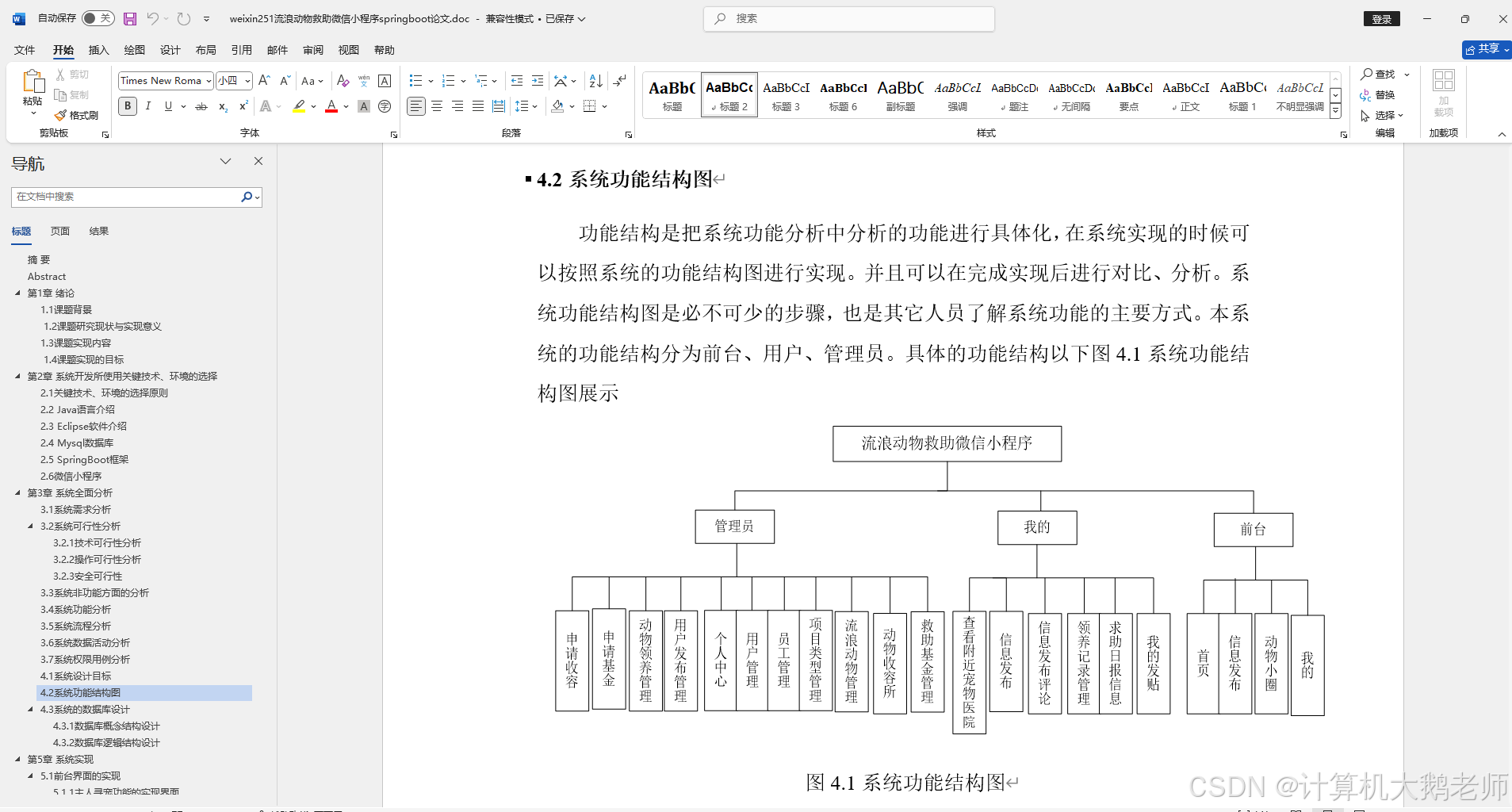The width and height of the screenshot is (1512, 812).
Task: Collapse the ribbon with the chevron
Action: tap(1502, 134)
